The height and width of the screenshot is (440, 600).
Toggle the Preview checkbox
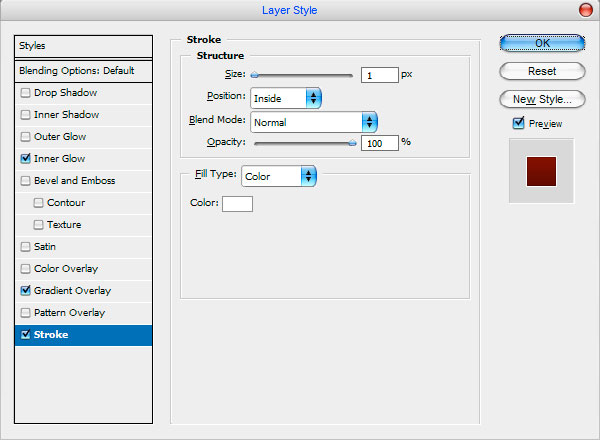pos(518,123)
